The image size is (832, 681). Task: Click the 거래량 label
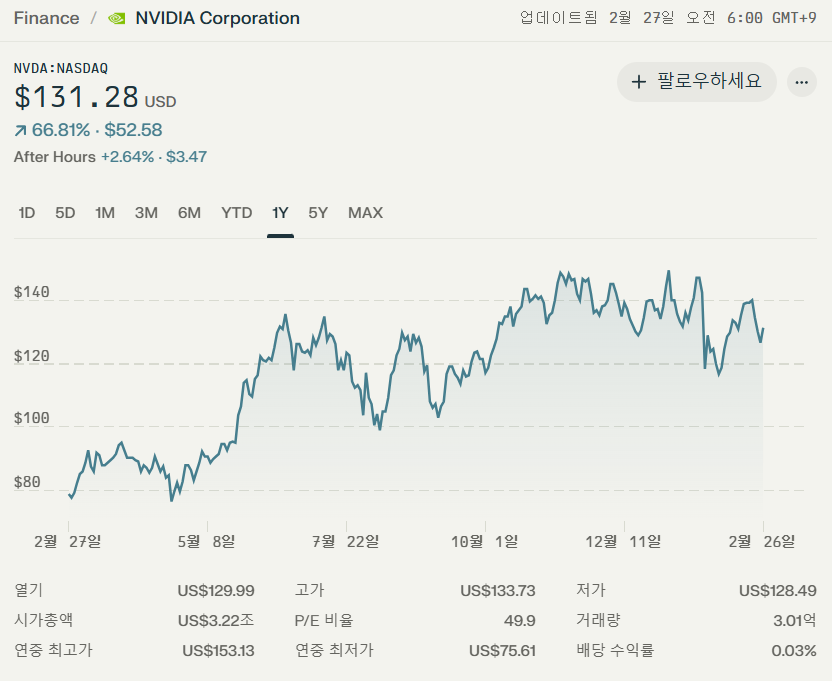(598, 620)
